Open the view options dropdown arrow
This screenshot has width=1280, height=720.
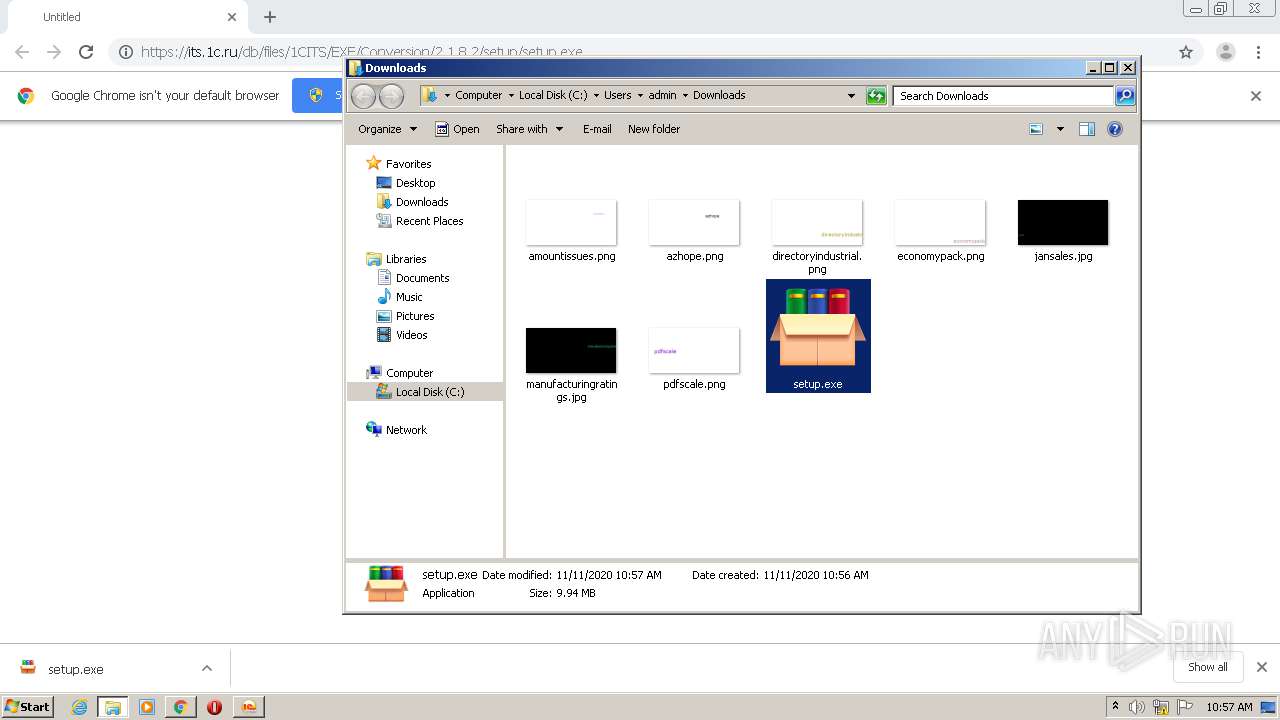tap(1060, 129)
